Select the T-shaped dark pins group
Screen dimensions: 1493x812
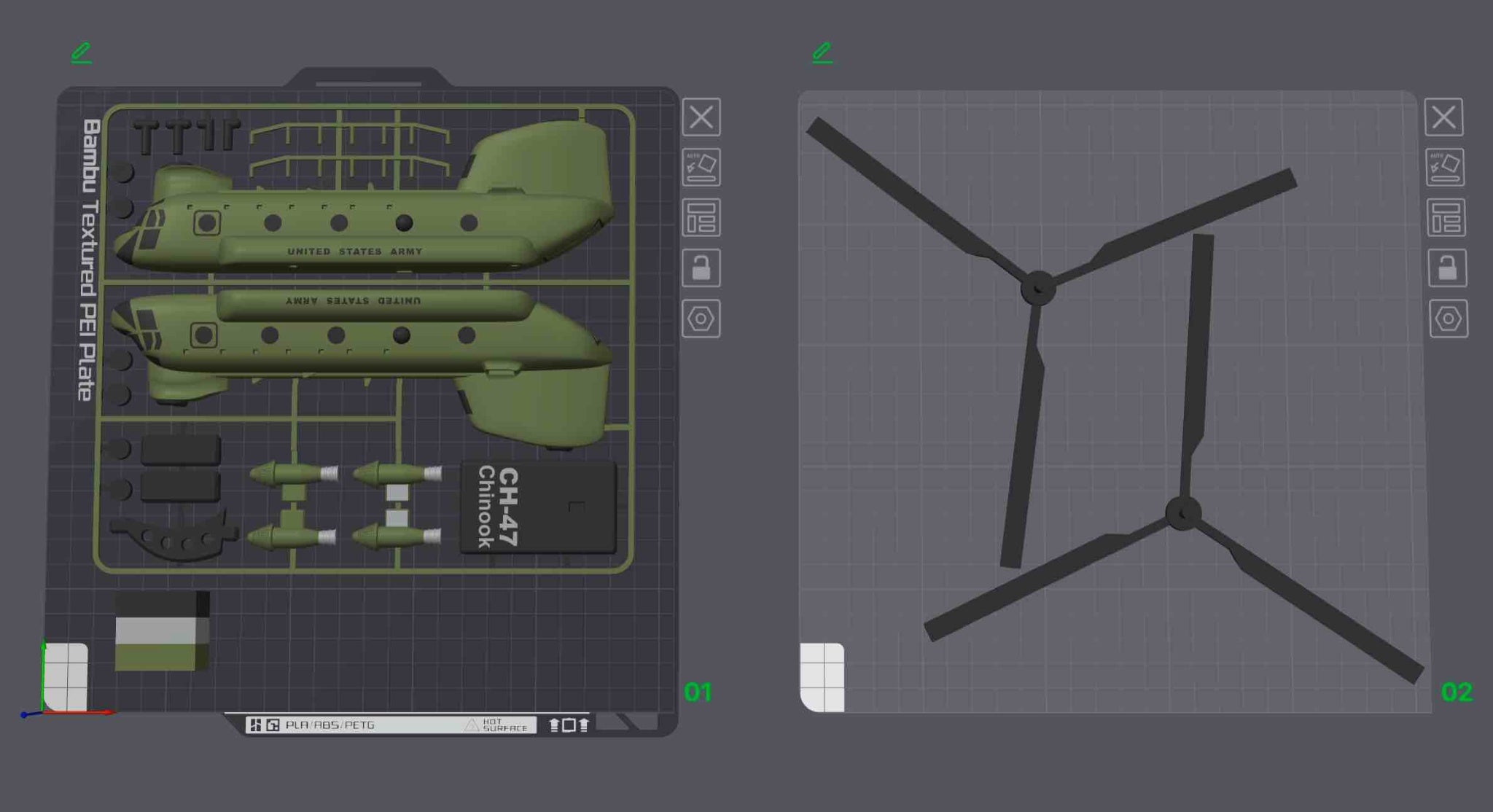pos(187,136)
